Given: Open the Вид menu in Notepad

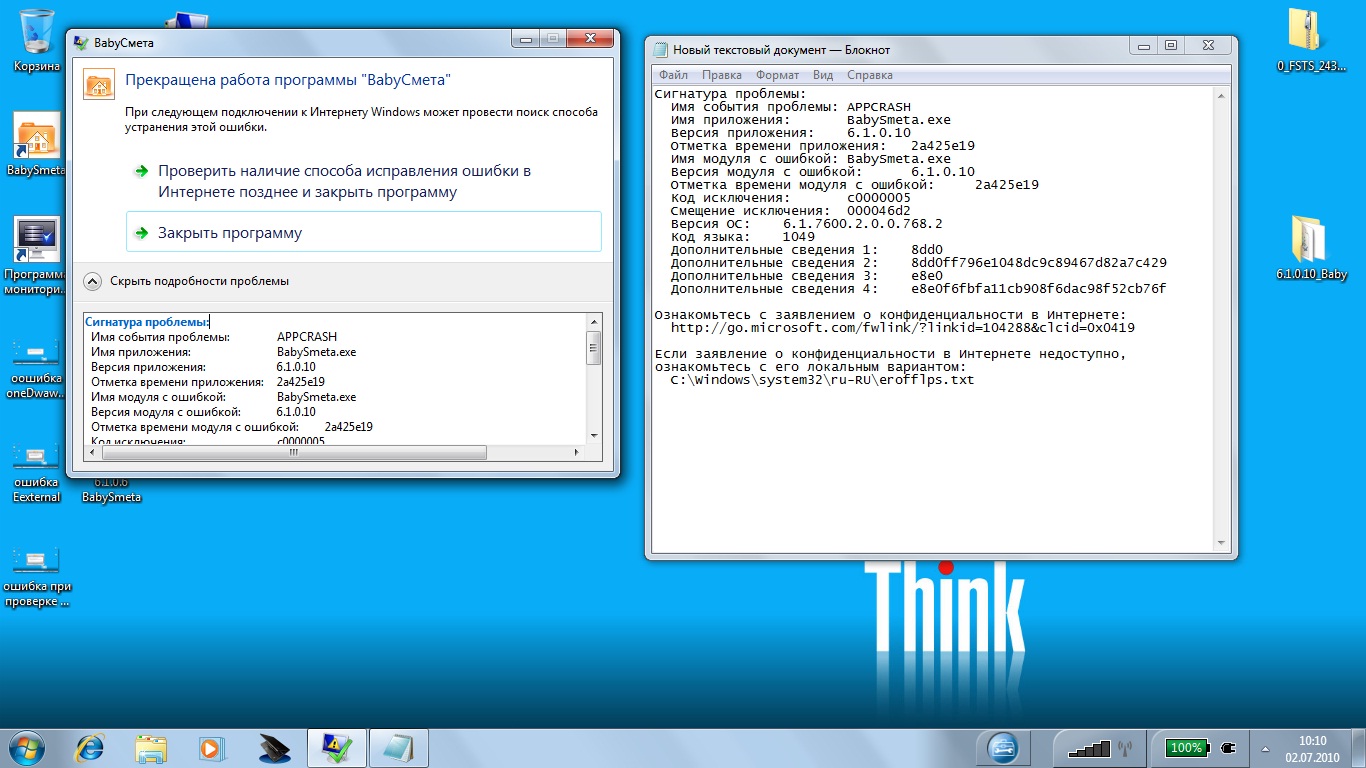Looking at the screenshot, I should click(x=823, y=75).
